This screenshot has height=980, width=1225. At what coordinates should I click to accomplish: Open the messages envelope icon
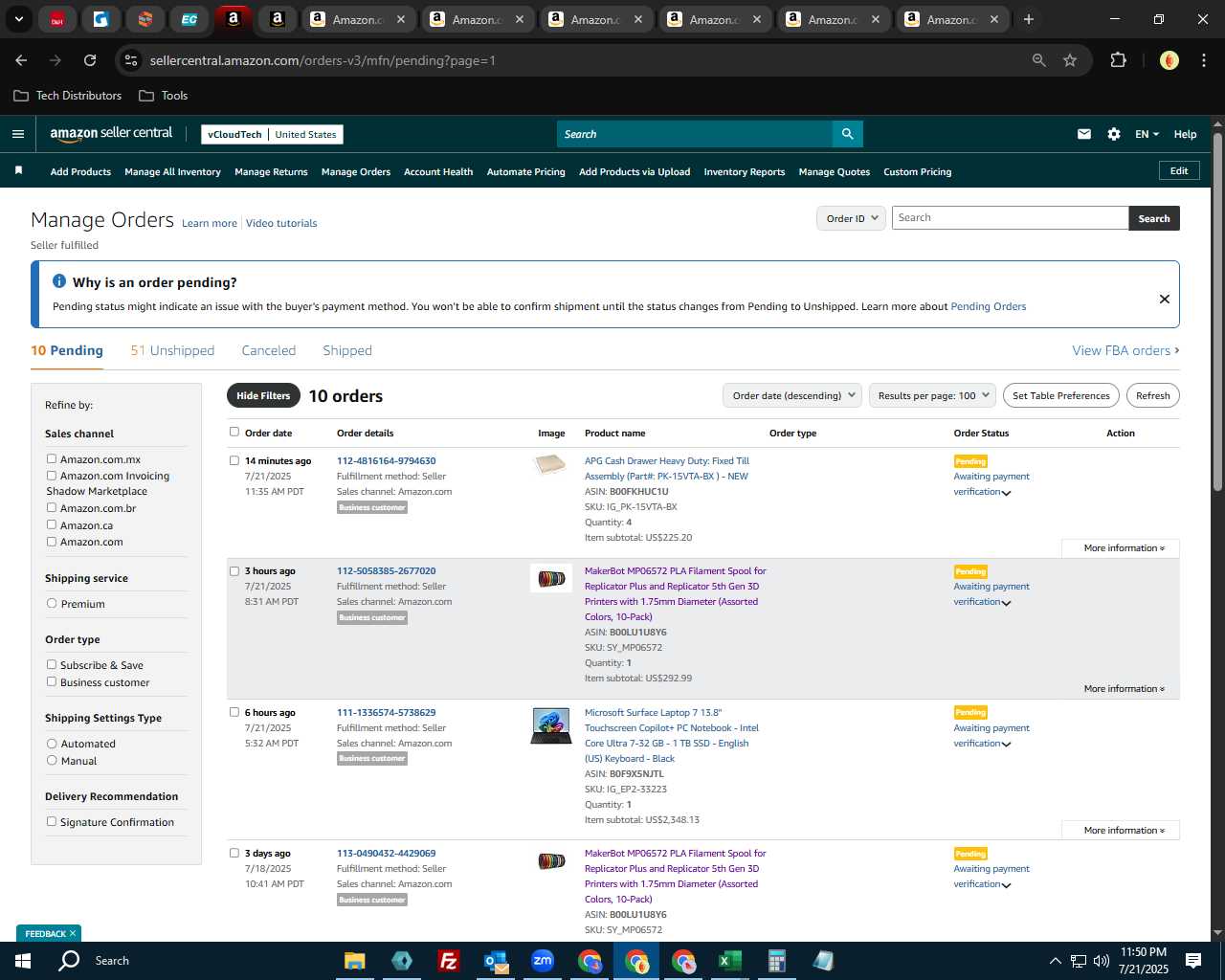[x=1083, y=134]
